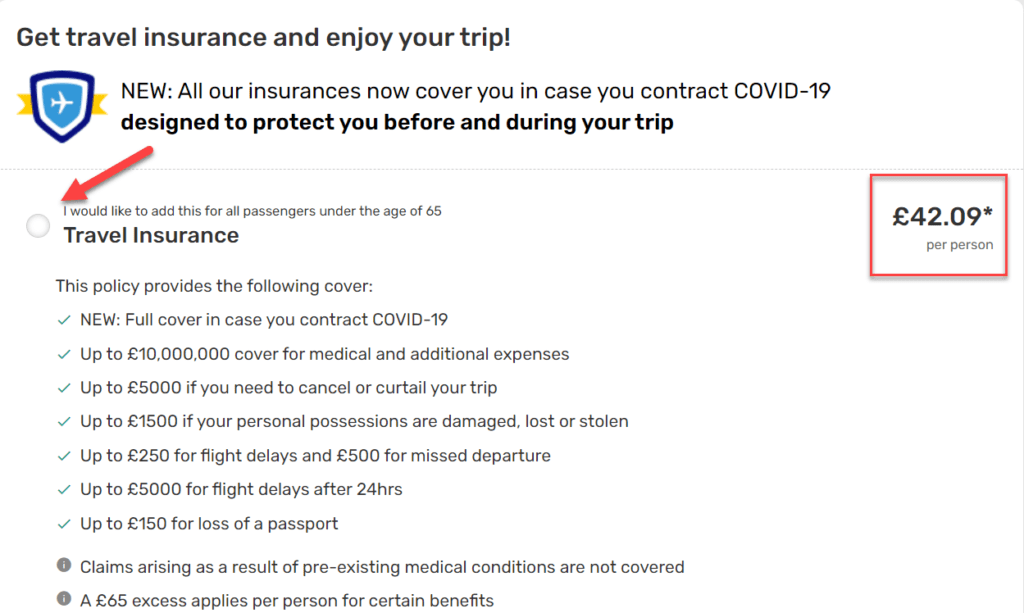1024x613 pixels.
Task: Click info icon next to pre-existing conditions
Action: coord(64,565)
